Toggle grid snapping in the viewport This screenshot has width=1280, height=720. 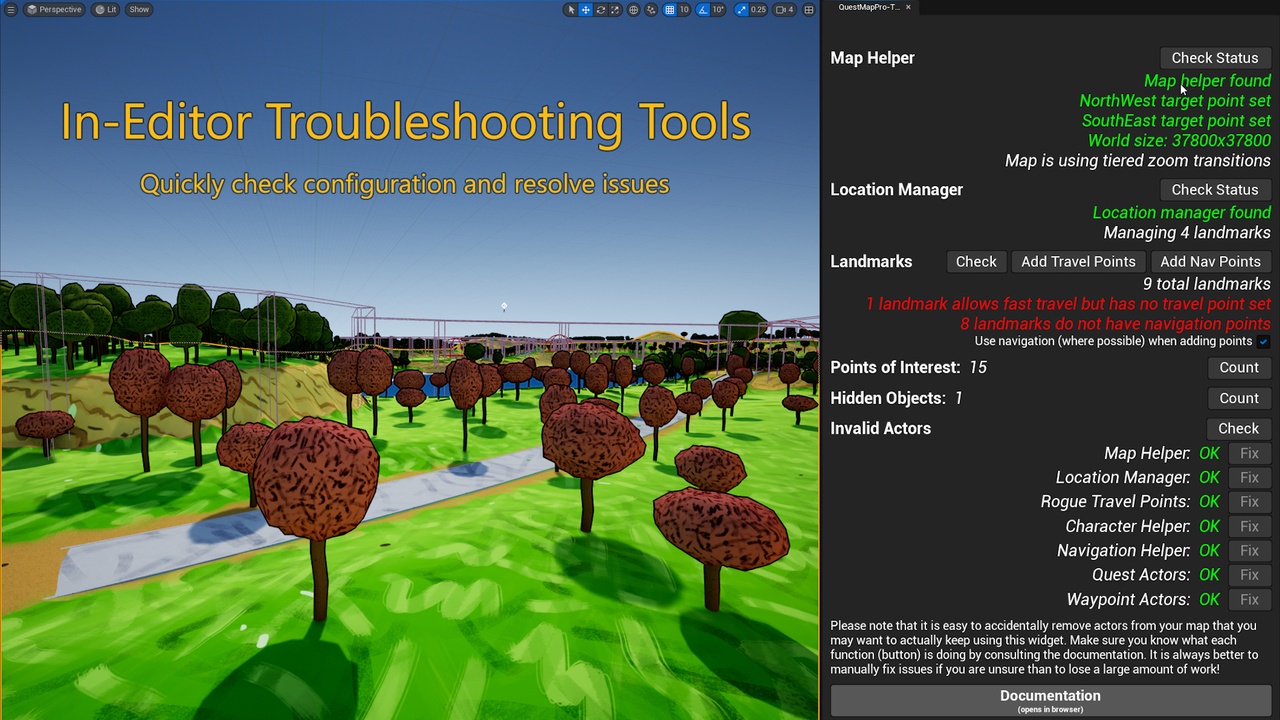pos(670,10)
